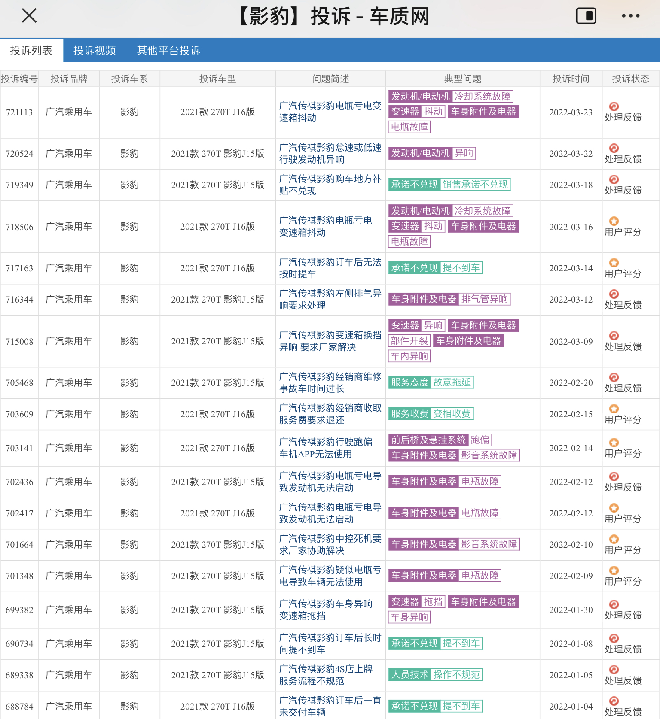The height and width of the screenshot is (719, 660).
Task: Click status icon for complaint 721113
Action: [x=614, y=106]
